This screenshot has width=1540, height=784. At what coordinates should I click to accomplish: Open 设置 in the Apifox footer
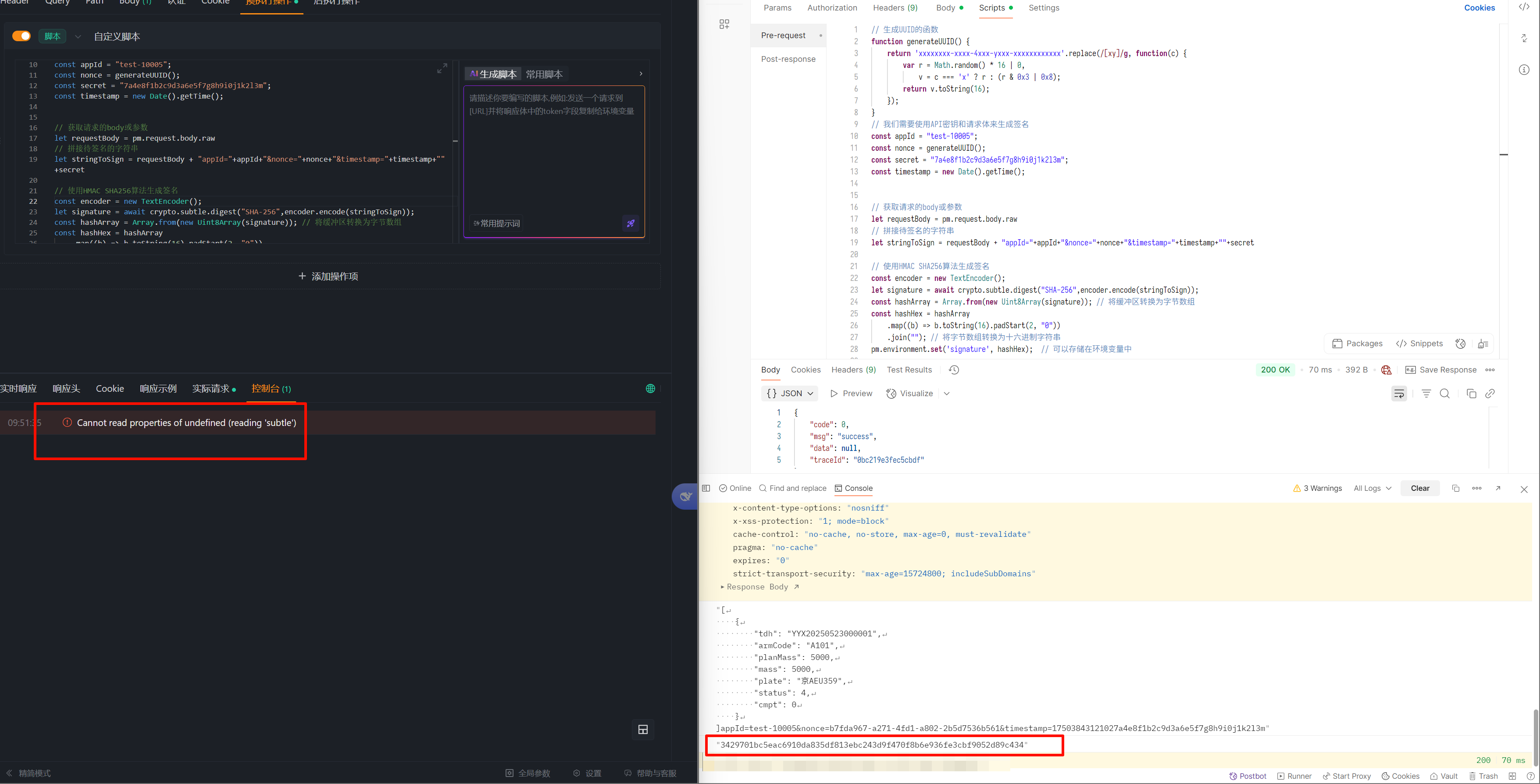pyautogui.click(x=587, y=773)
